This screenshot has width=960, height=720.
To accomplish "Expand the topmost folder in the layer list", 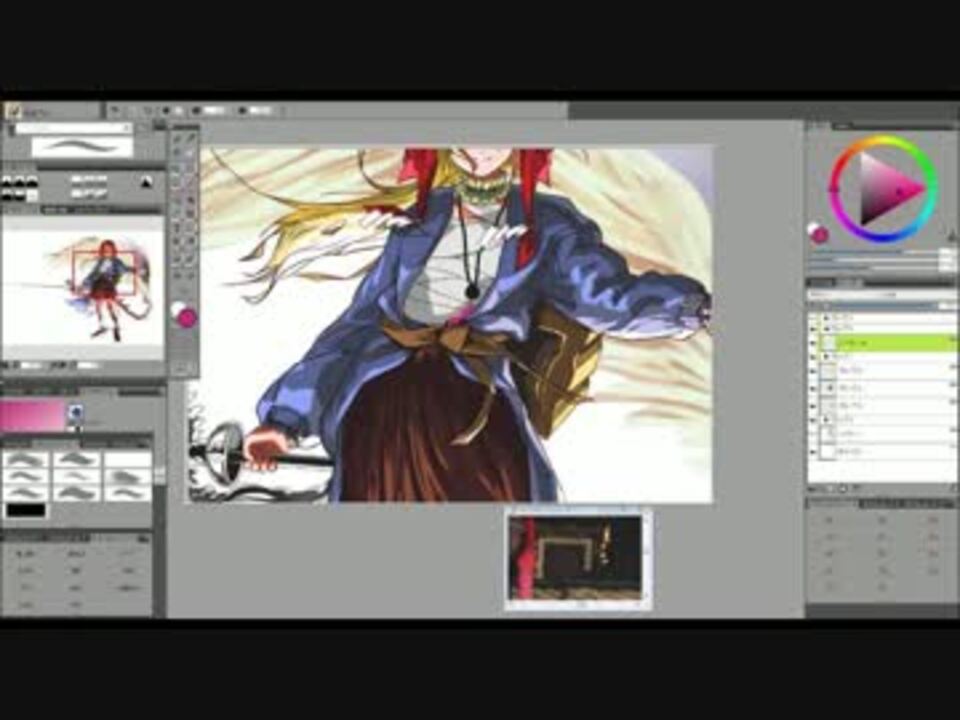I will tap(826, 318).
